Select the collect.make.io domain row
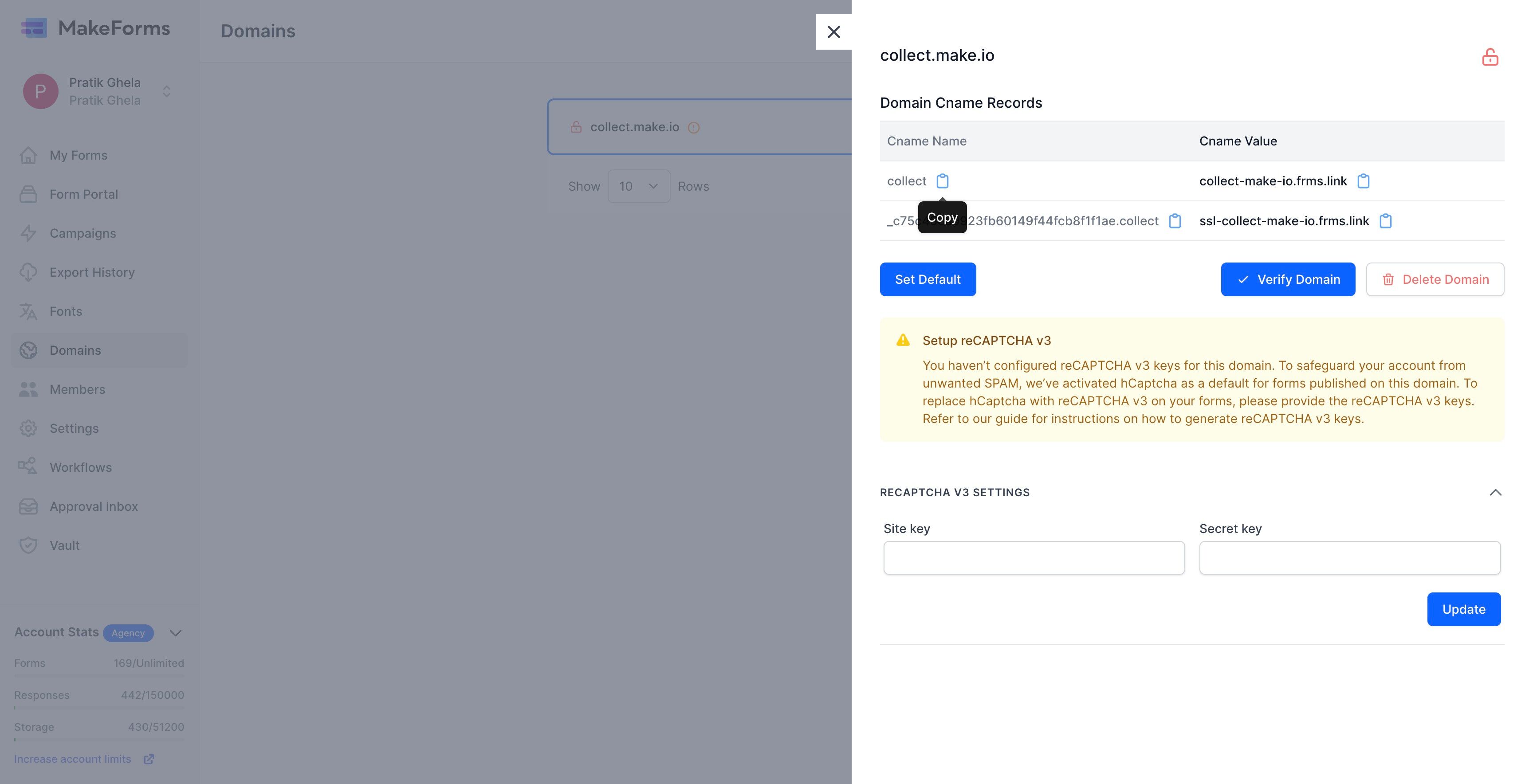 [700, 127]
